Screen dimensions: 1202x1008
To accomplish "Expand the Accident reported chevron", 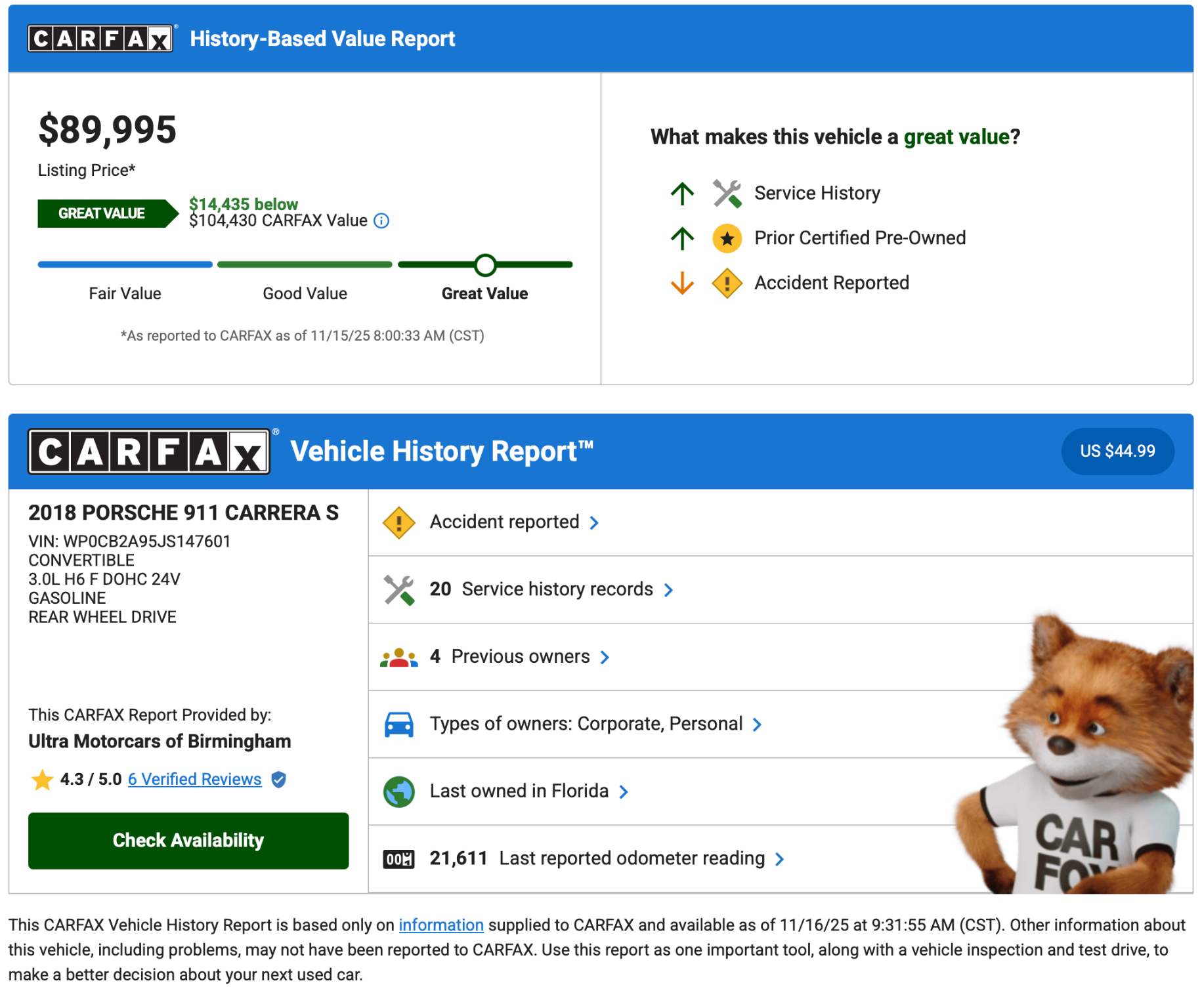I will (594, 523).
